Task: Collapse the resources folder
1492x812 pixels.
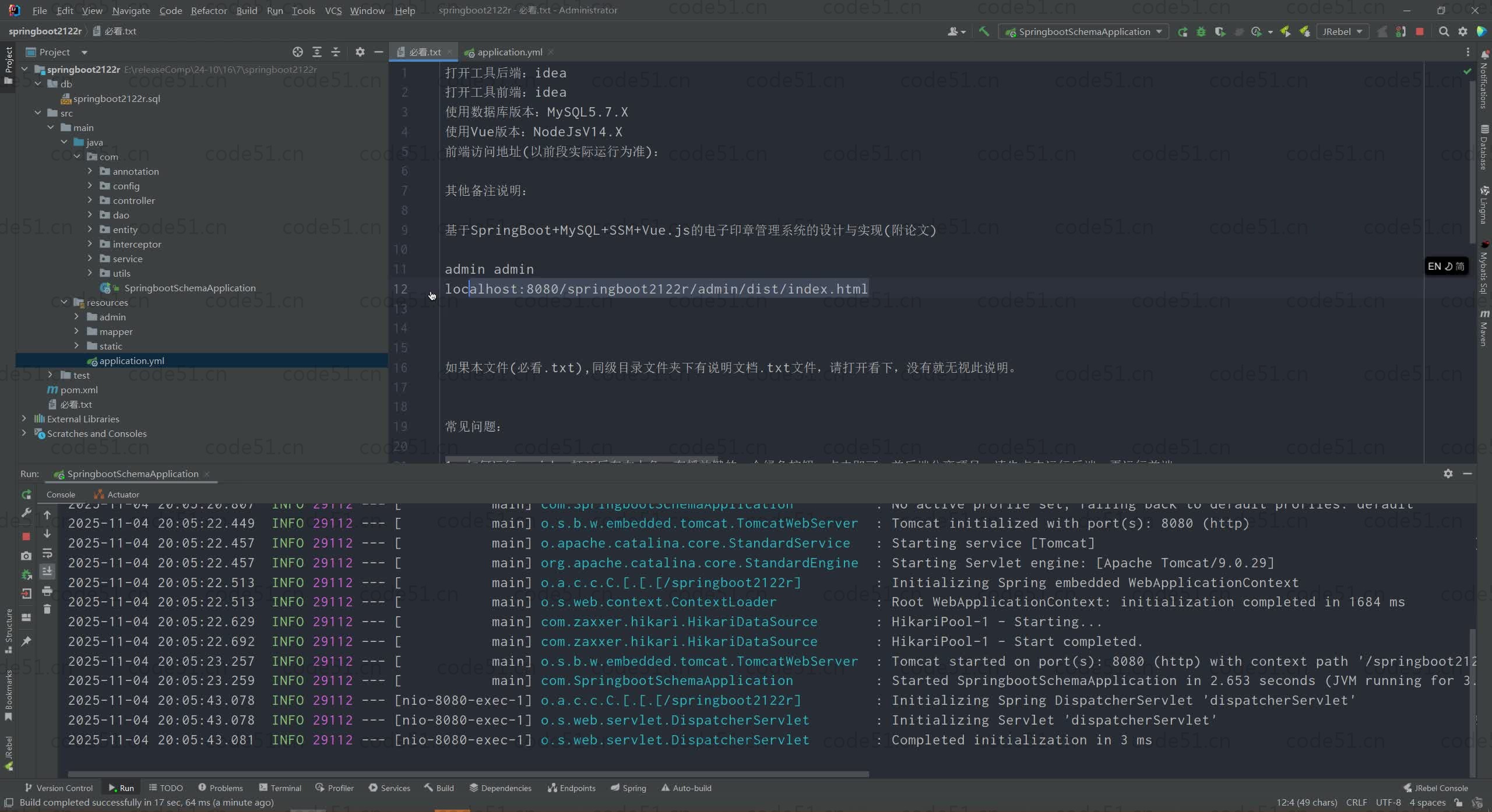Action: coord(64,302)
